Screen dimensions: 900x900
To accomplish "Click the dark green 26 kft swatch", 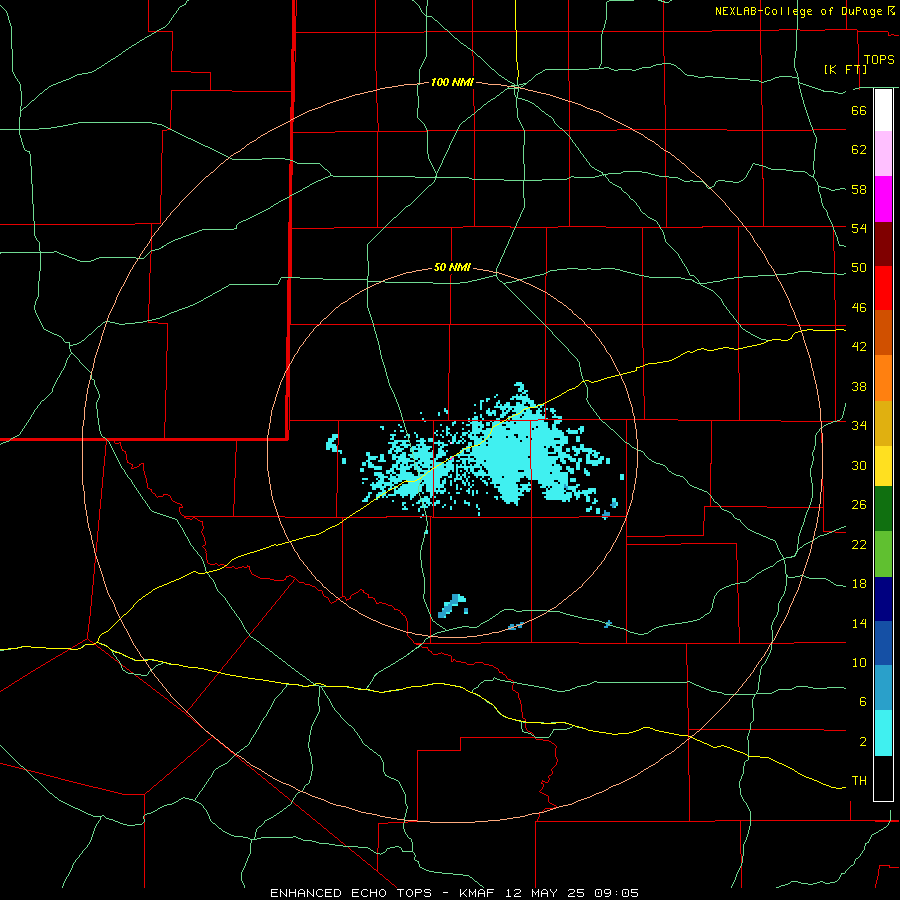I will click(883, 509).
